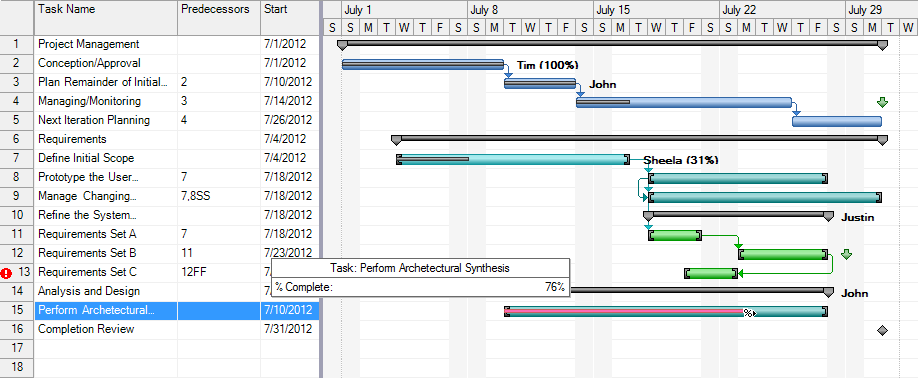Select the Conception/Approval Gantt bar
Viewport: 918px width, 378px height.
point(423,64)
